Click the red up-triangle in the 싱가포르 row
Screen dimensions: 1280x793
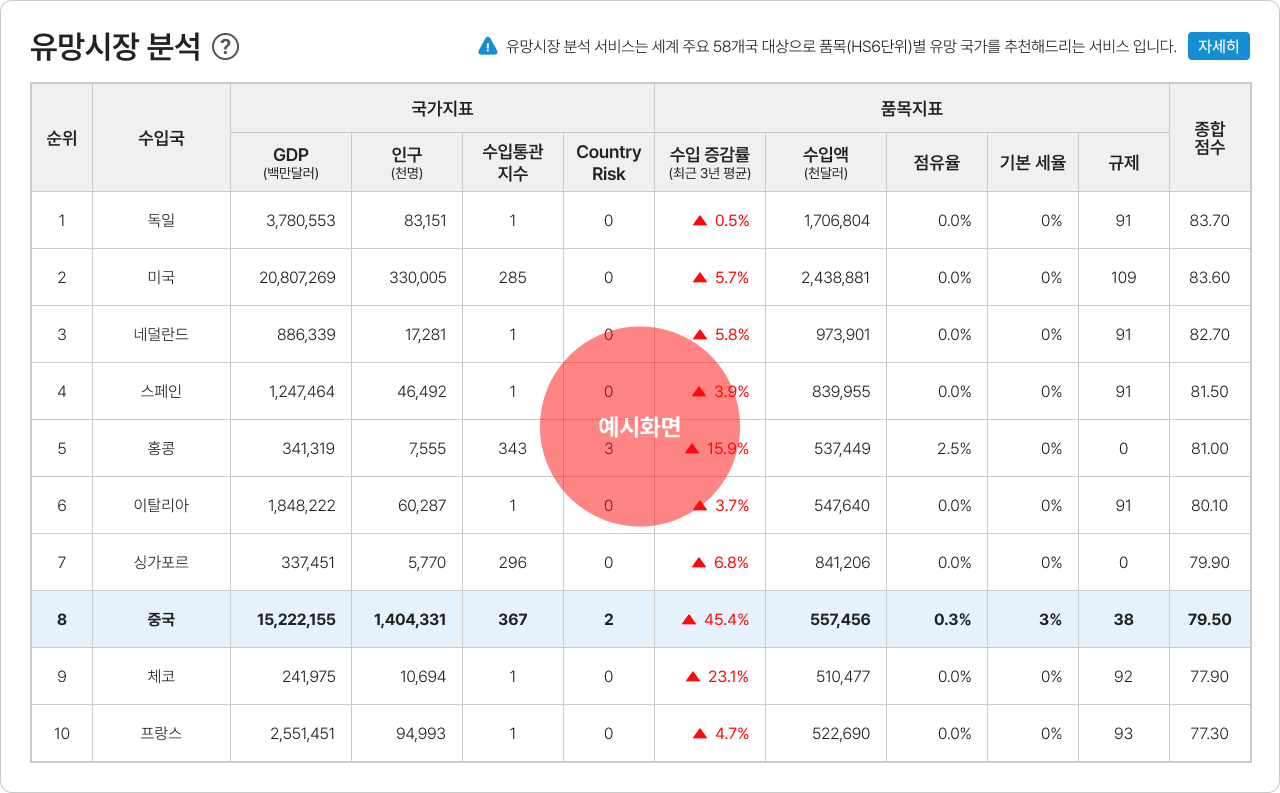[x=700, y=562]
